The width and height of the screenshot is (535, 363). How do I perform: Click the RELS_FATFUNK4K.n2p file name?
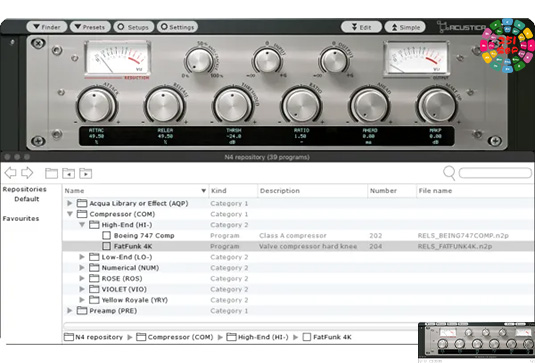tap(455, 246)
